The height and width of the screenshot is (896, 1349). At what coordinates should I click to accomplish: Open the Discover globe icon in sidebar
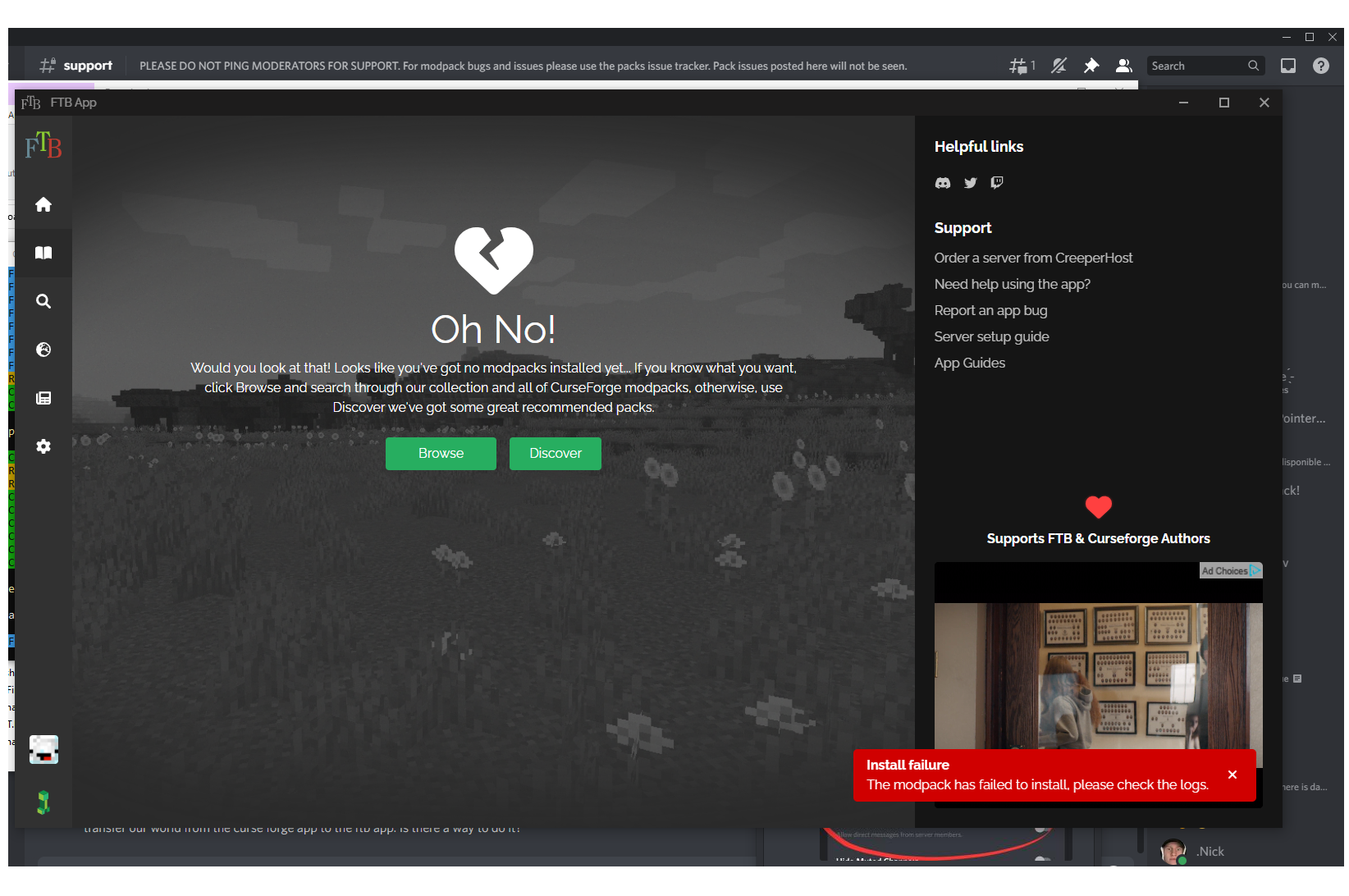43,350
